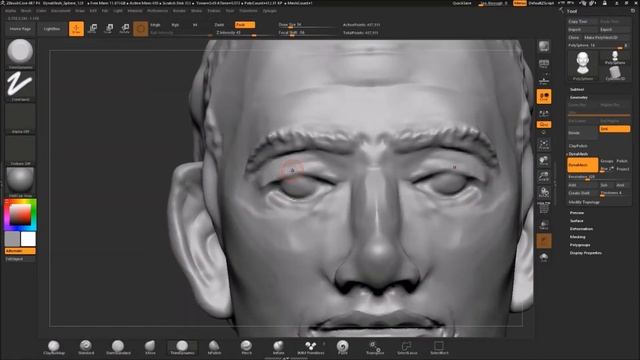640x360 pixels.
Task: Activate Rotate mode in top toolbar
Action: coord(125,29)
